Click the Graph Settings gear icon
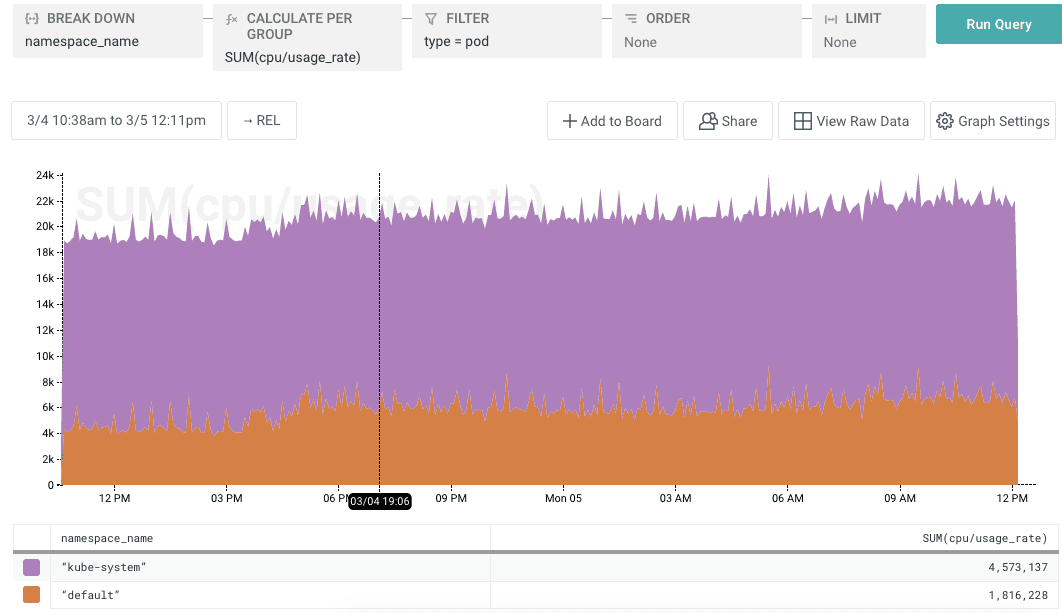 (x=944, y=121)
